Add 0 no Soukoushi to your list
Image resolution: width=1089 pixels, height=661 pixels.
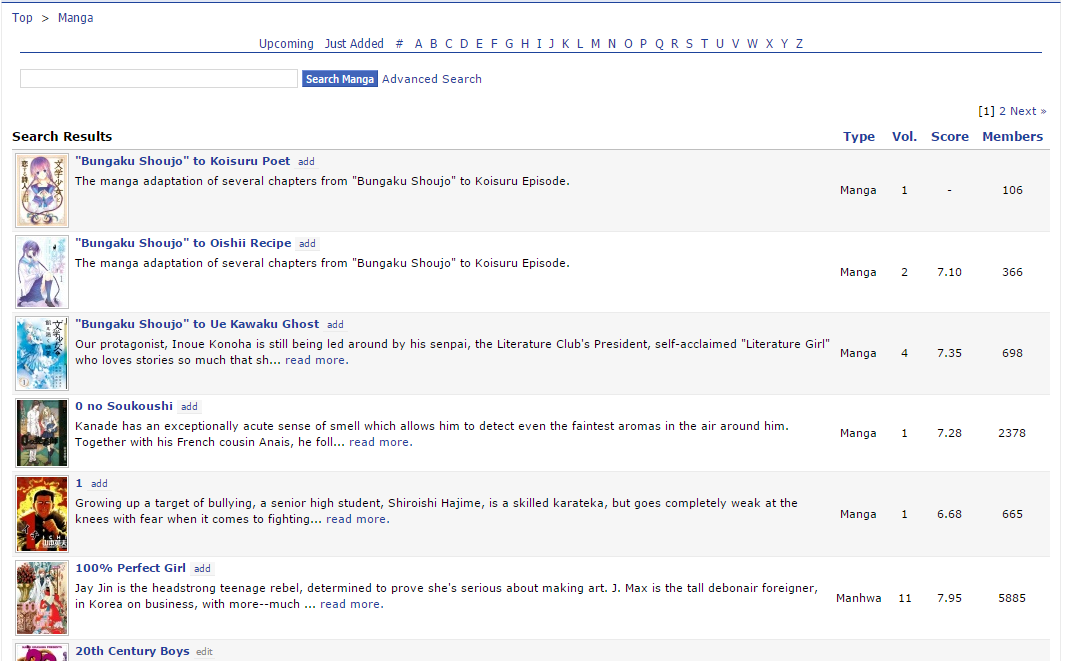pos(189,407)
